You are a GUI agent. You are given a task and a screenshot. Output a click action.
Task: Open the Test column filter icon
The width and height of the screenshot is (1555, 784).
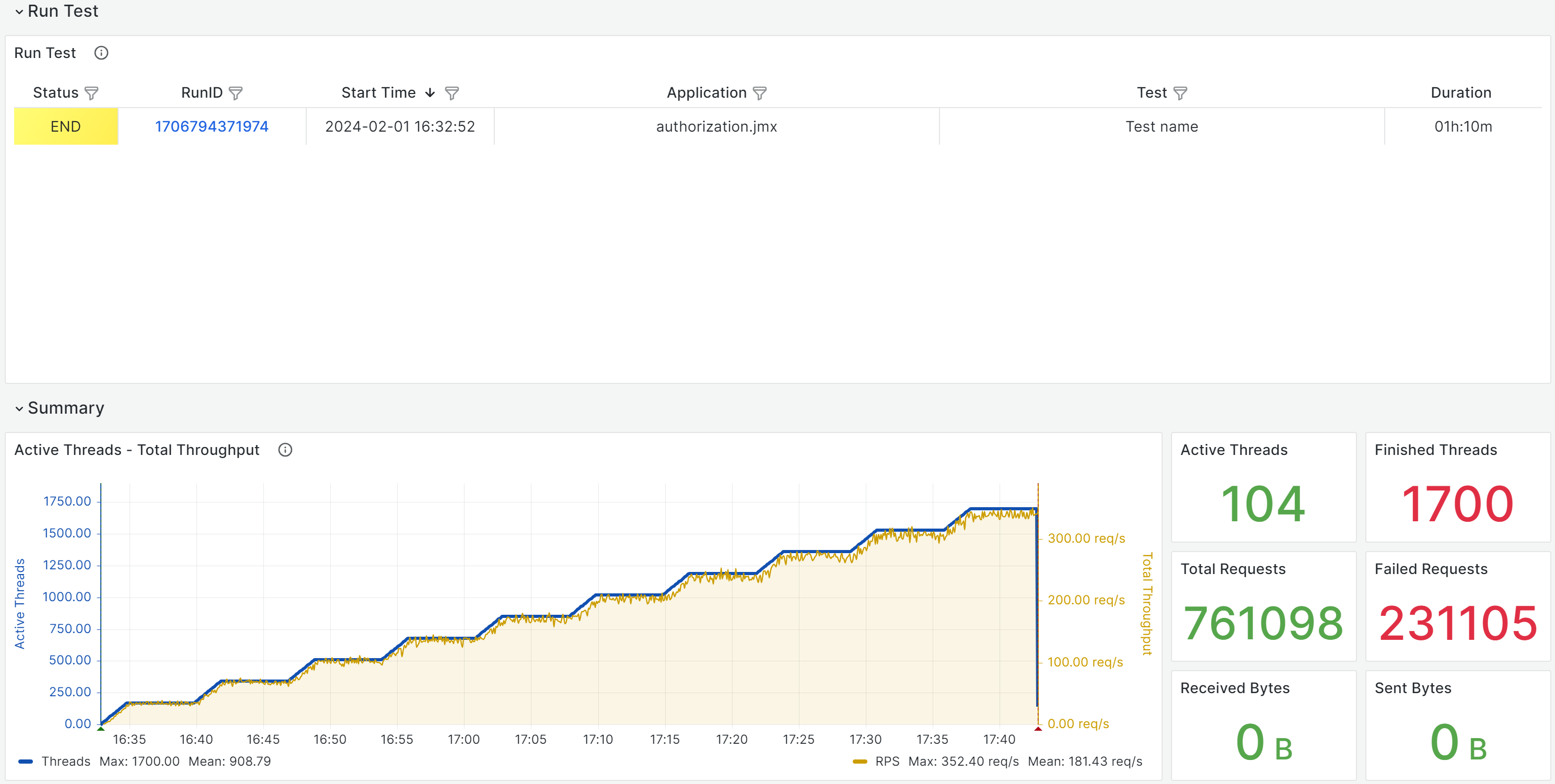pos(1179,93)
